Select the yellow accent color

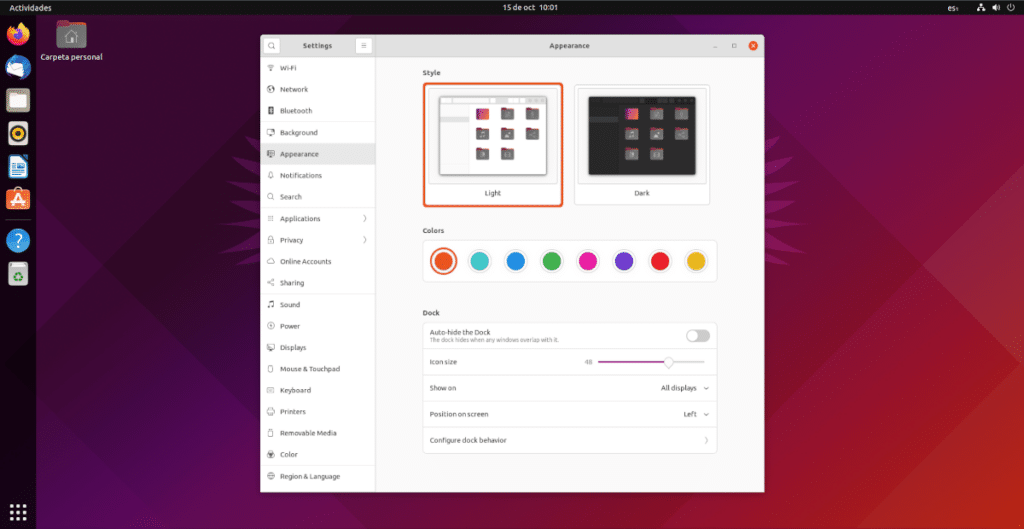696,261
